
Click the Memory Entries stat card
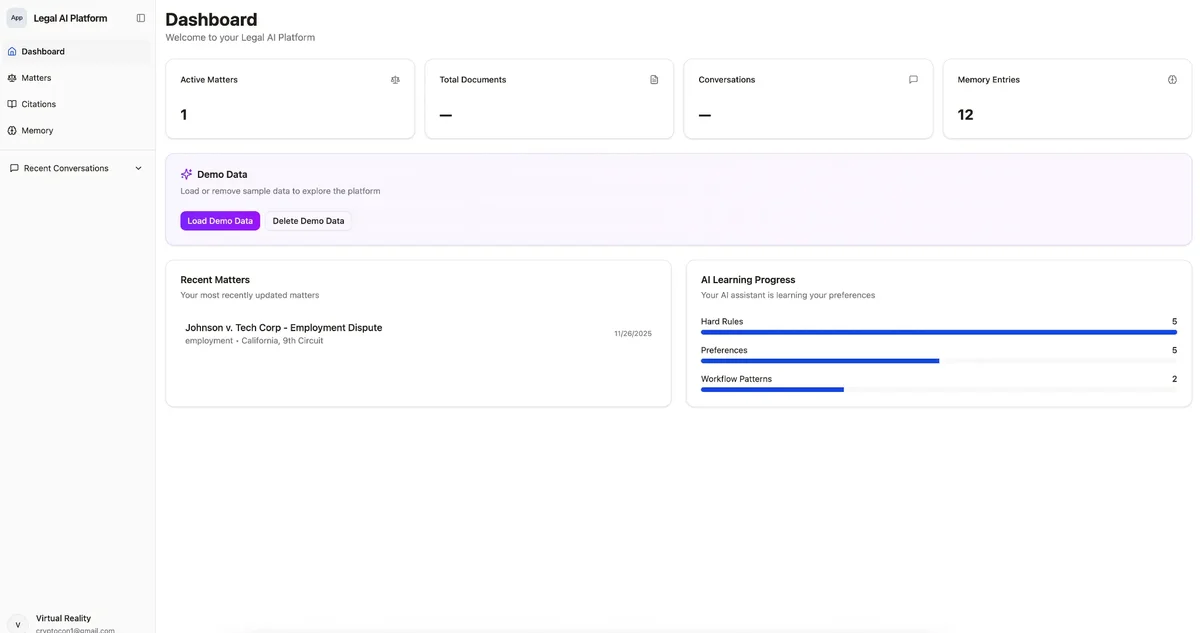(x=1067, y=98)
